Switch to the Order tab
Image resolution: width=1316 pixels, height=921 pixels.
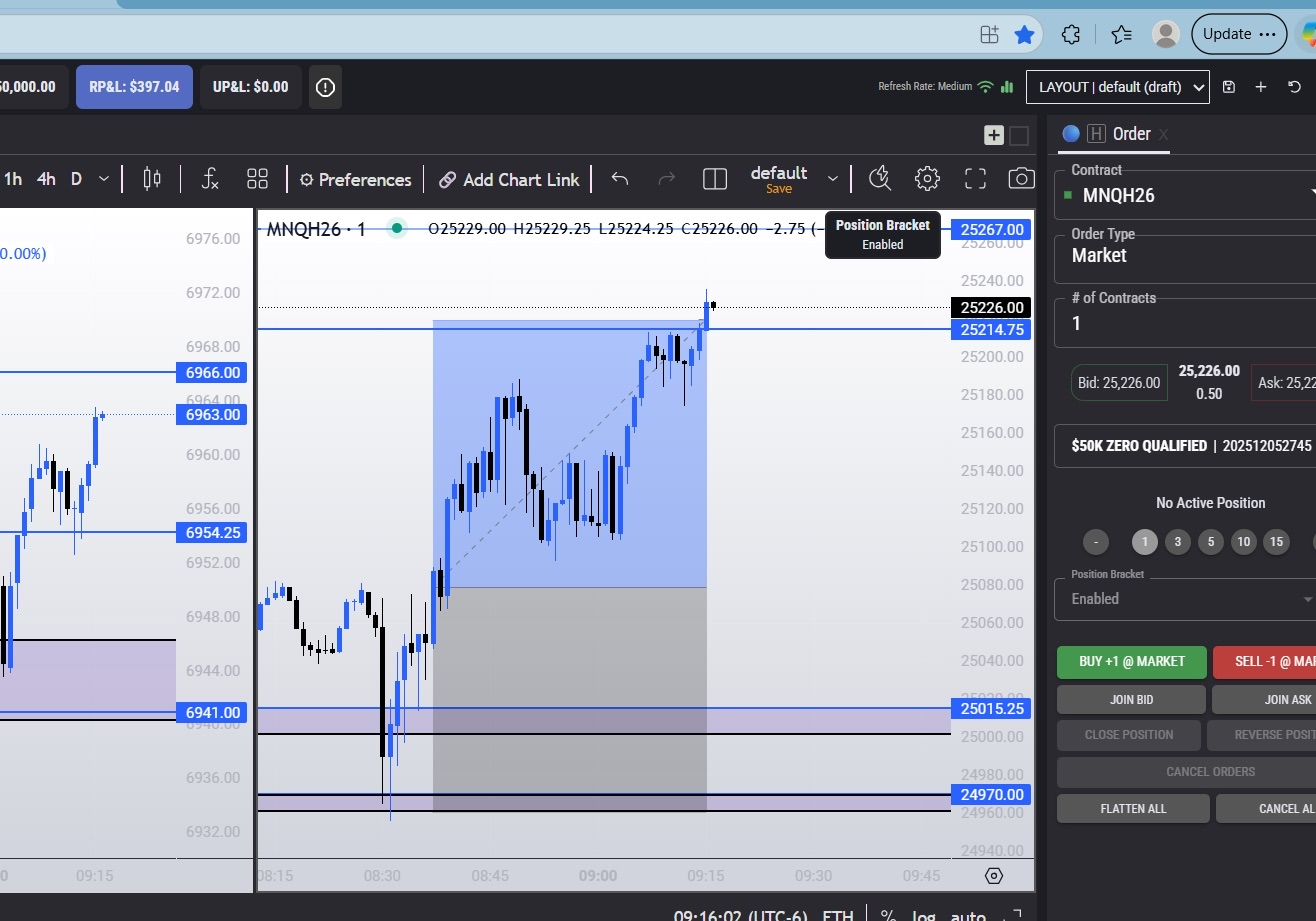click(1131, 134)
